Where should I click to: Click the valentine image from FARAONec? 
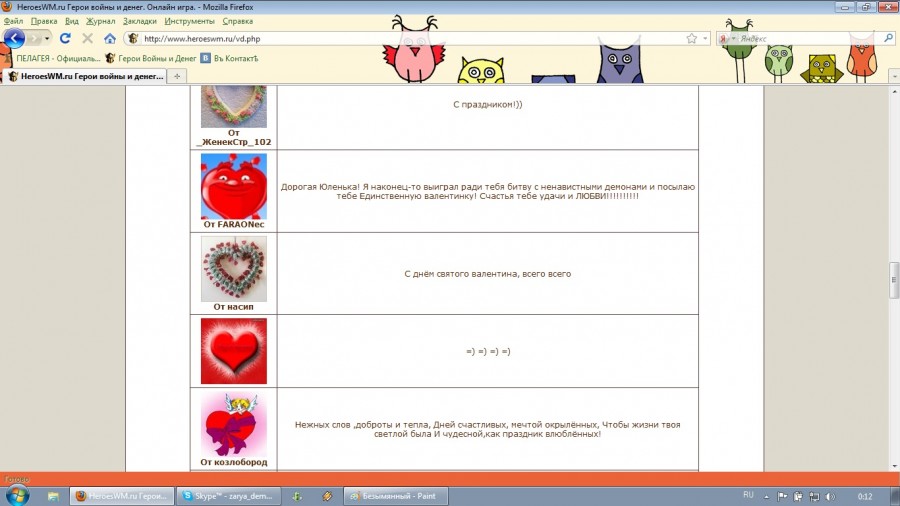pos(233,186)
